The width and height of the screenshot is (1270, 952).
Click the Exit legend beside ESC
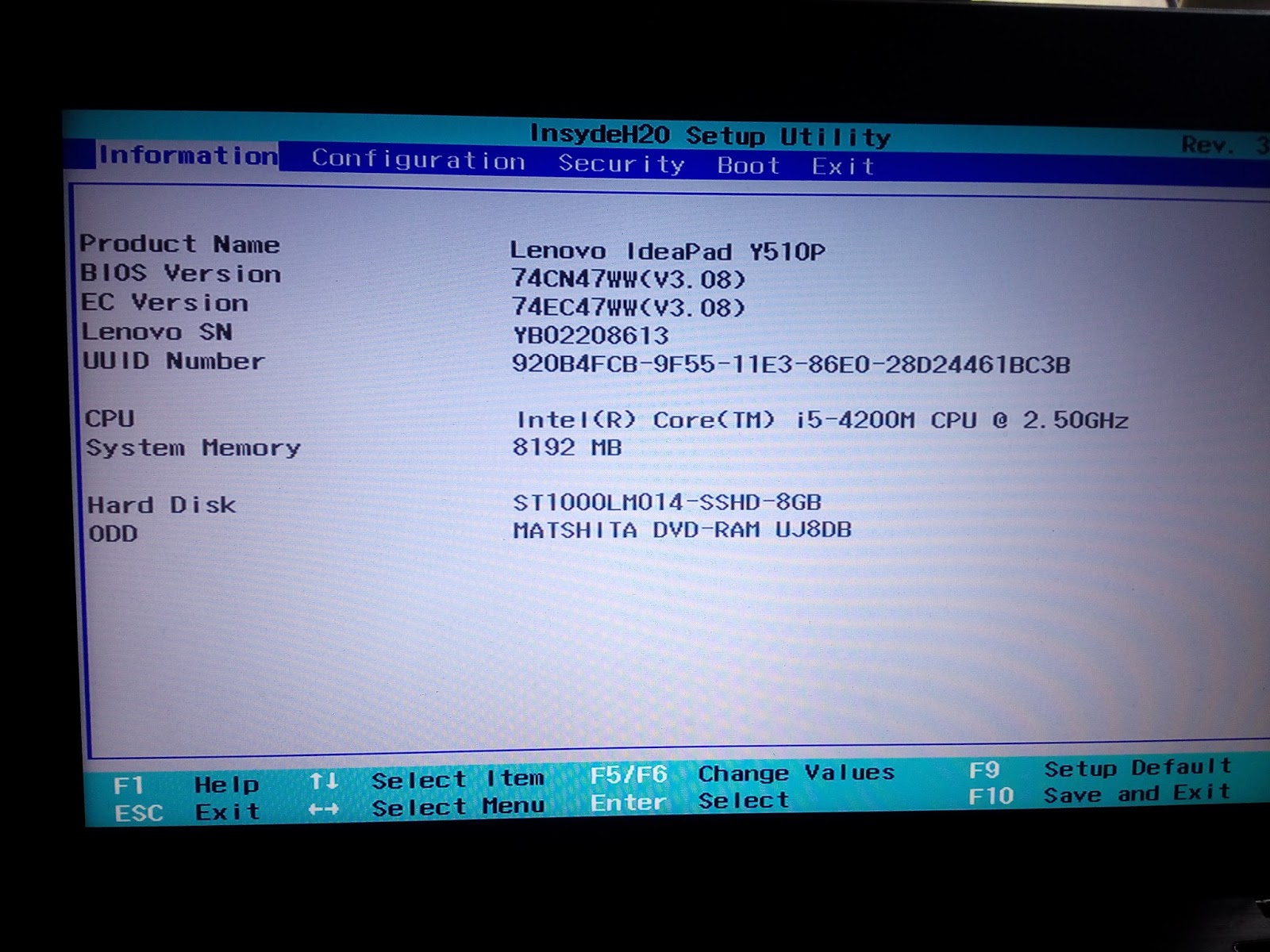point(228,812)
